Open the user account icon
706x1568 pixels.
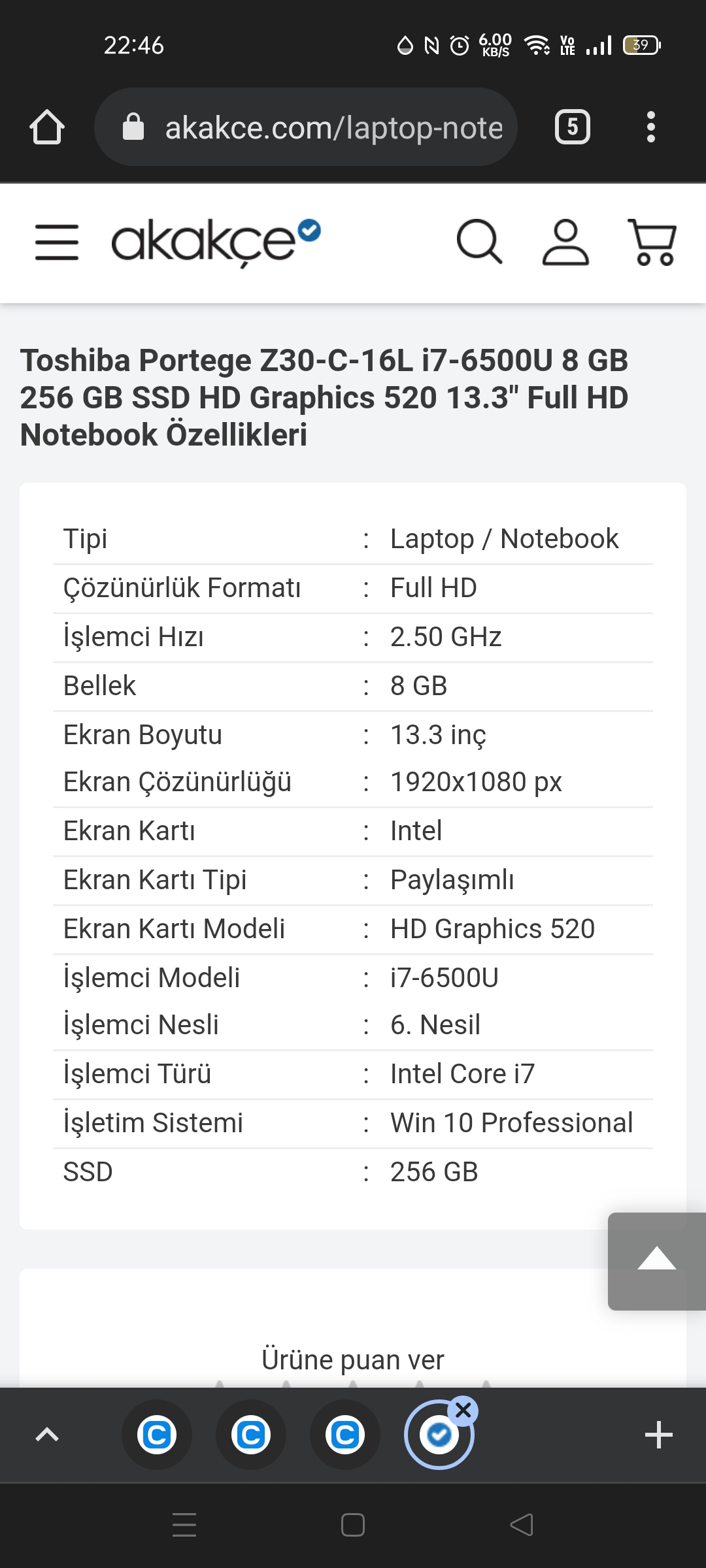[565, 242]
